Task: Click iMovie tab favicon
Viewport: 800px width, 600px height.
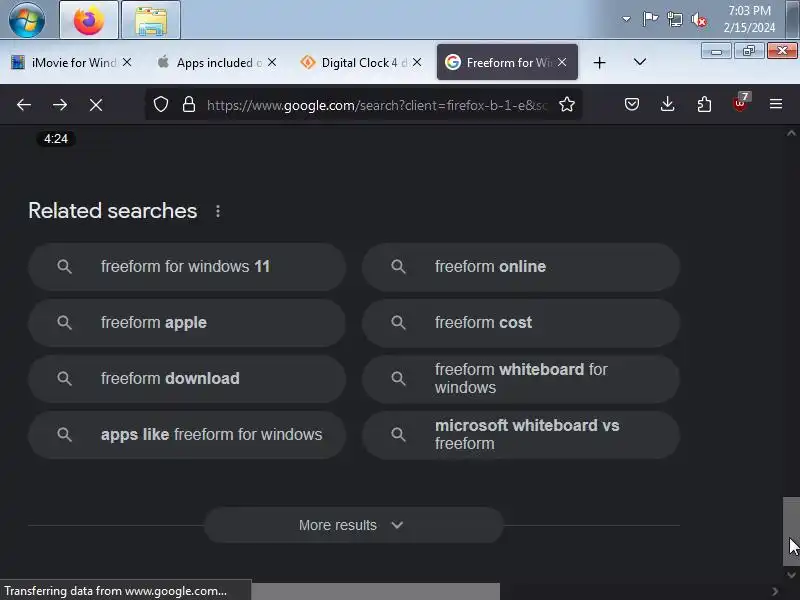Action: (x=18, y=62)
